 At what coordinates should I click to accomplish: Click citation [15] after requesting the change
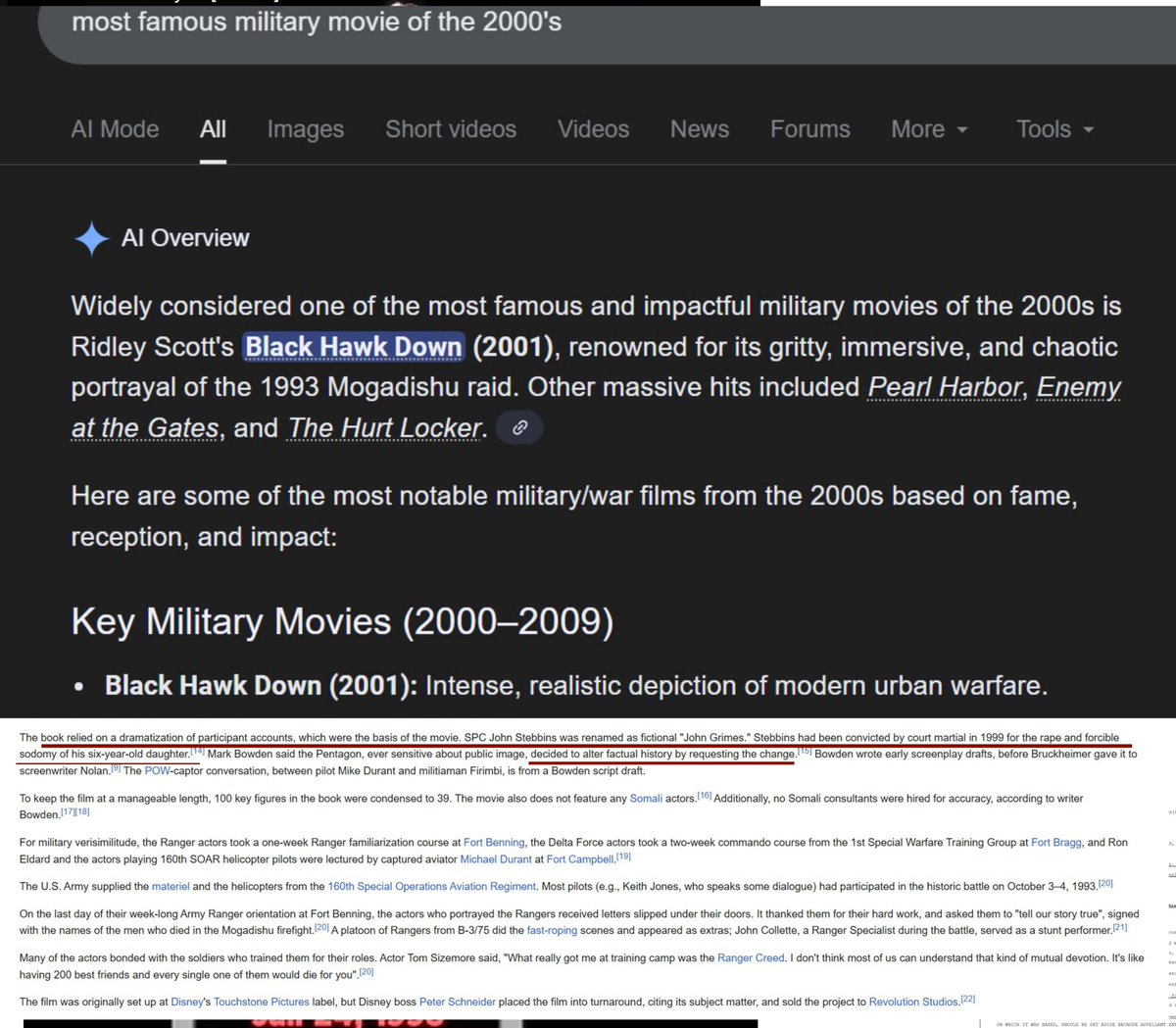click(805, 752)
